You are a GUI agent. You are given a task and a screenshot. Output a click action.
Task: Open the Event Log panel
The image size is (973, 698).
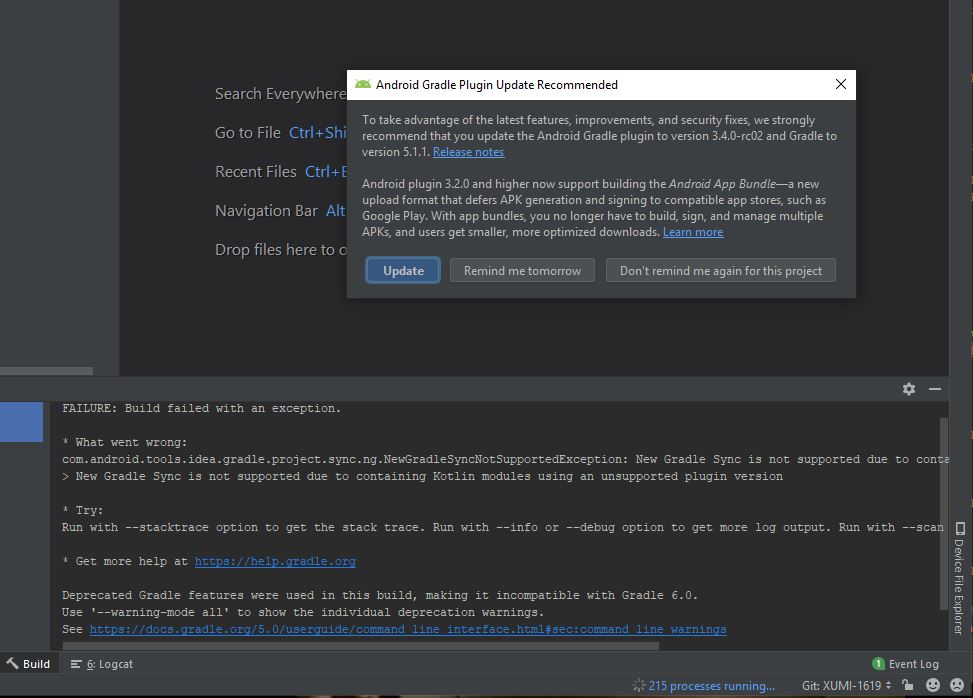coord(905,664)
